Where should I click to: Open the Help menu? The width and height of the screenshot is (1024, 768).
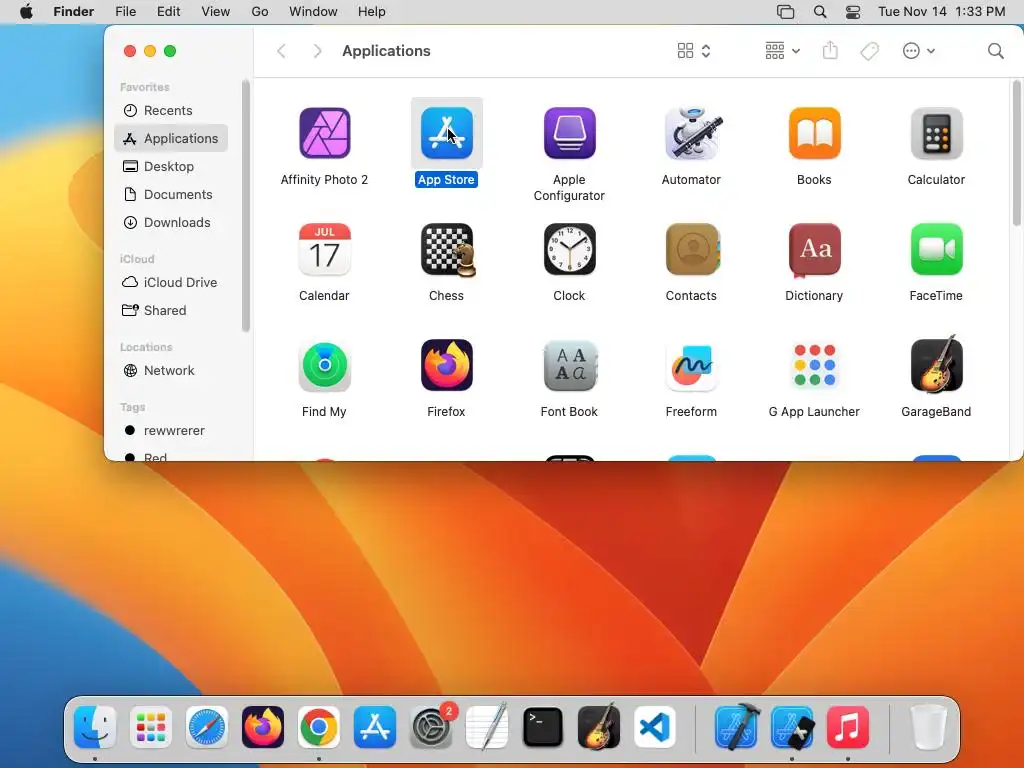[372, 12]
